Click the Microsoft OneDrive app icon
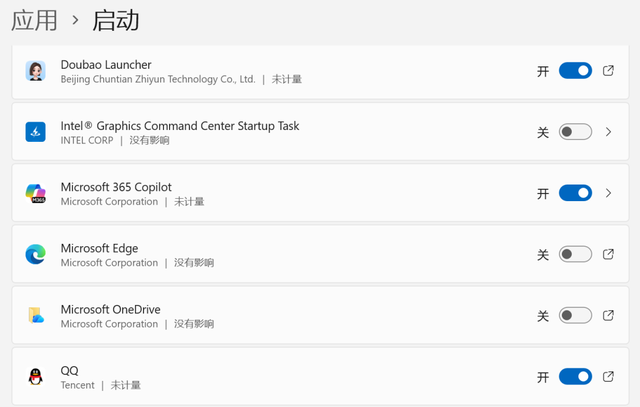This screenshot has width=640, height=407. (36, 316)
